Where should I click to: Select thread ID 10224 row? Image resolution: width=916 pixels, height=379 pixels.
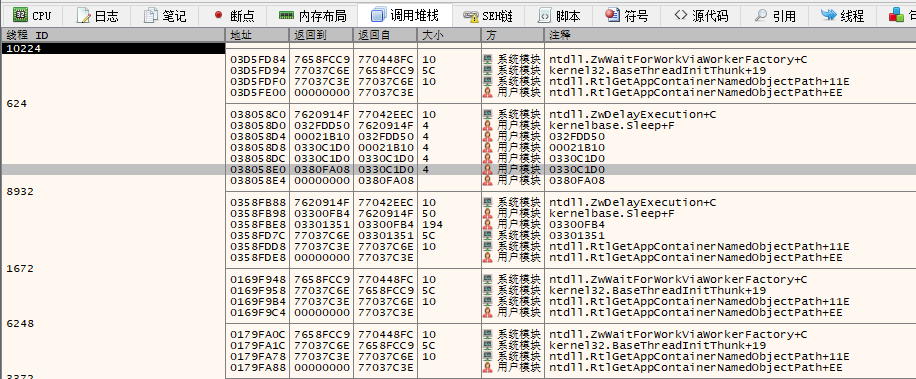tap(113, 48)
